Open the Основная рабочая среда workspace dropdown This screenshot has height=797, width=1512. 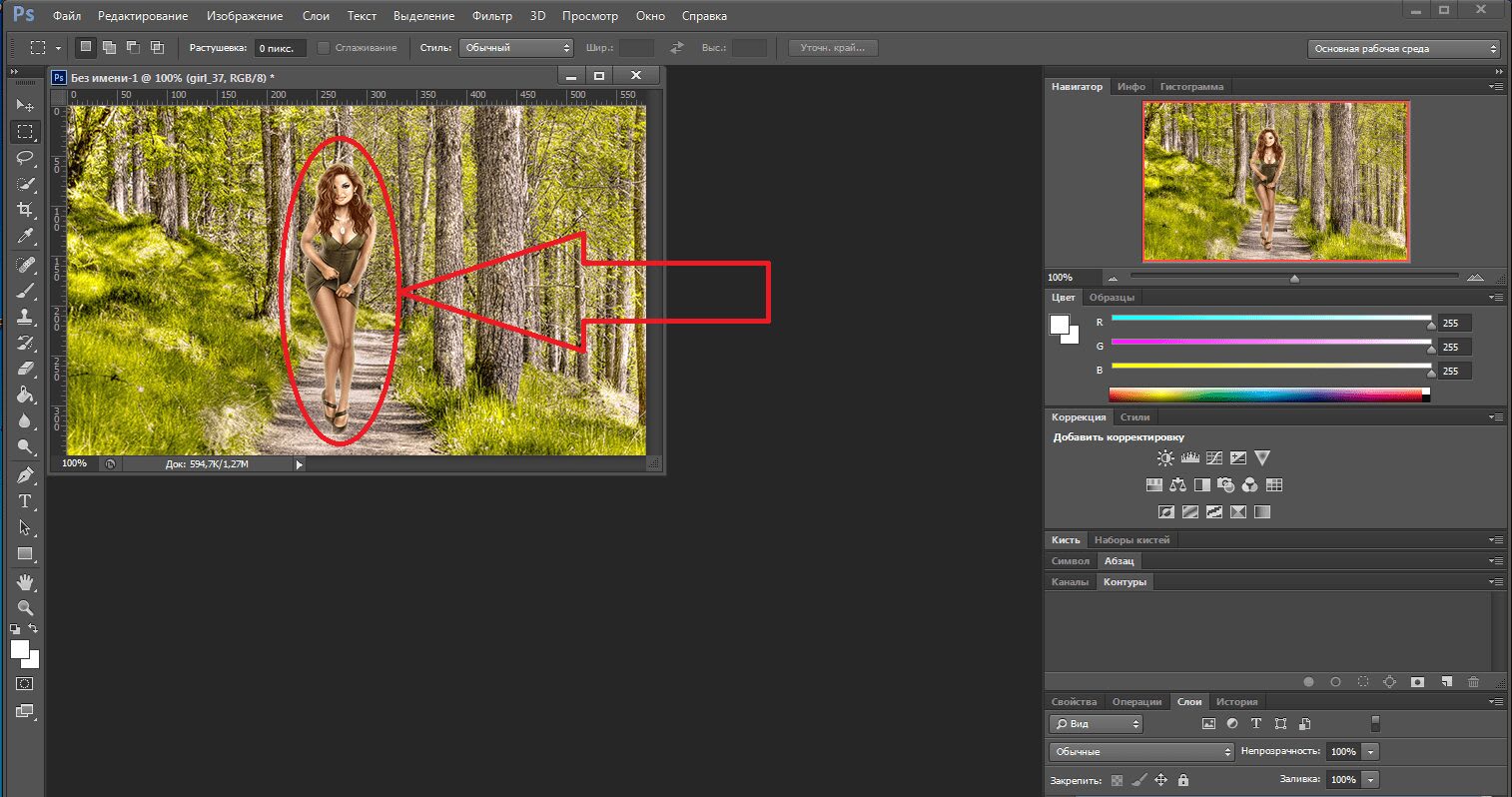[x=1404, y=48]
